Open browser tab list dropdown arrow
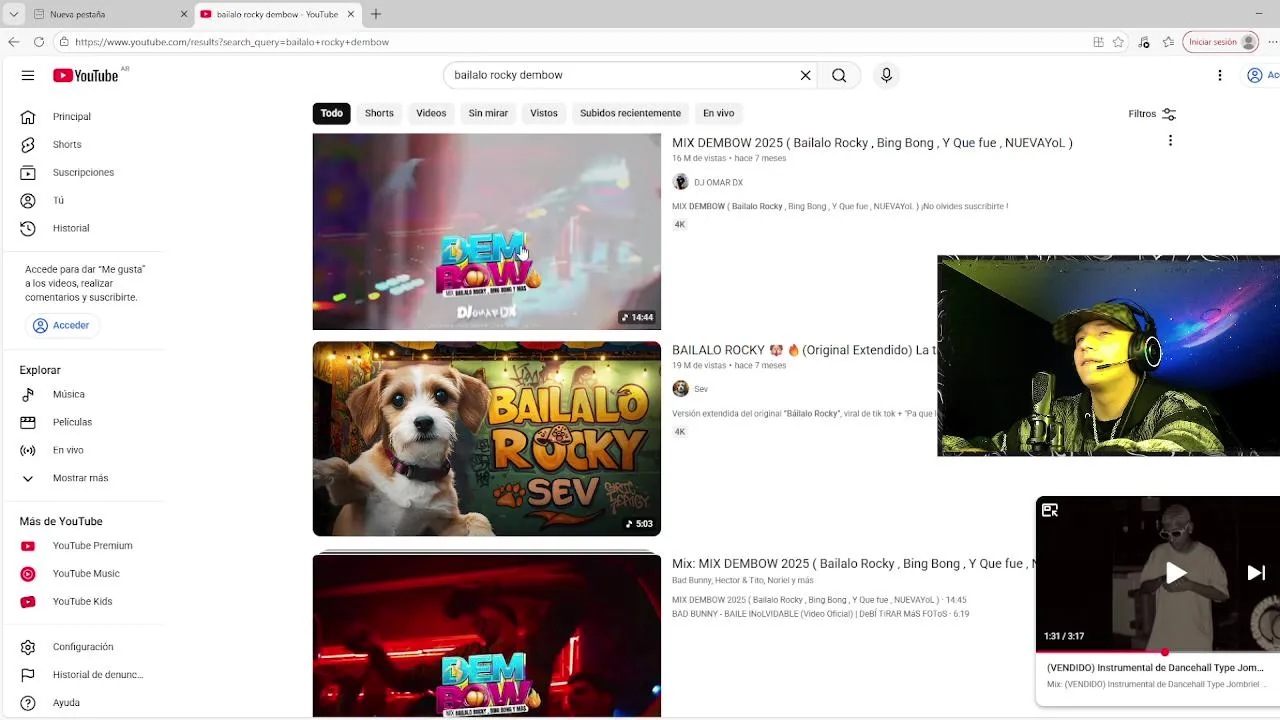The height and width of the screenshot is (720, 1280). pos(13,14)
